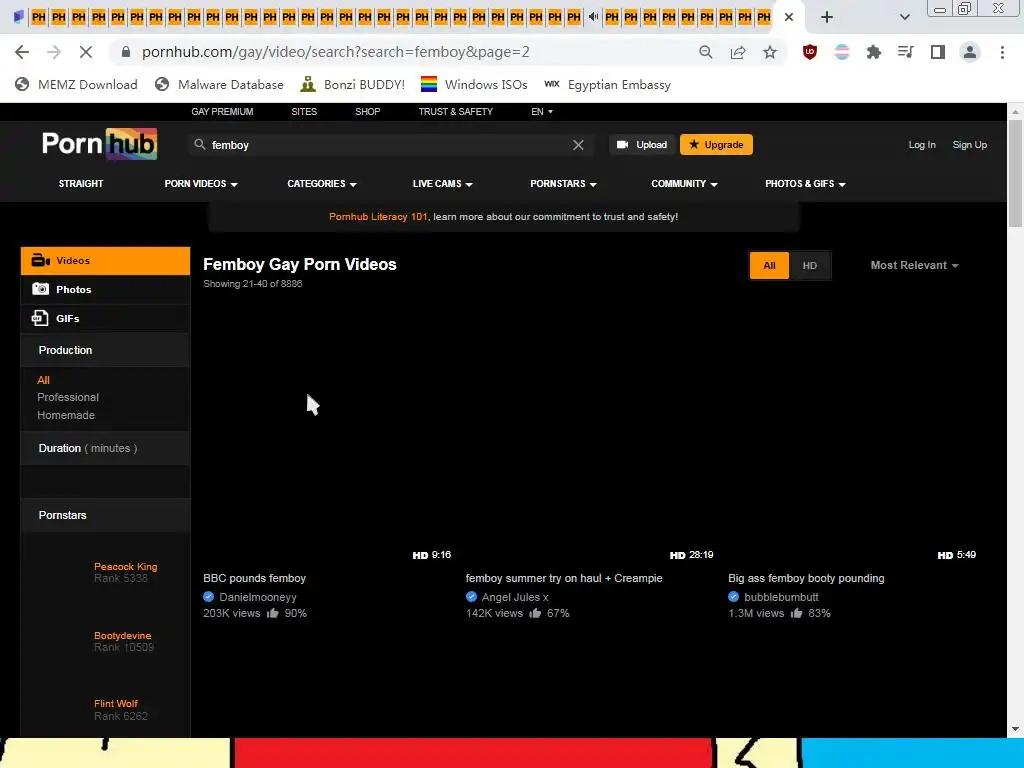Screen dimensions: 1024x768
Task: Open the Windows ISOs bookmark
Action: click(473, 84)
